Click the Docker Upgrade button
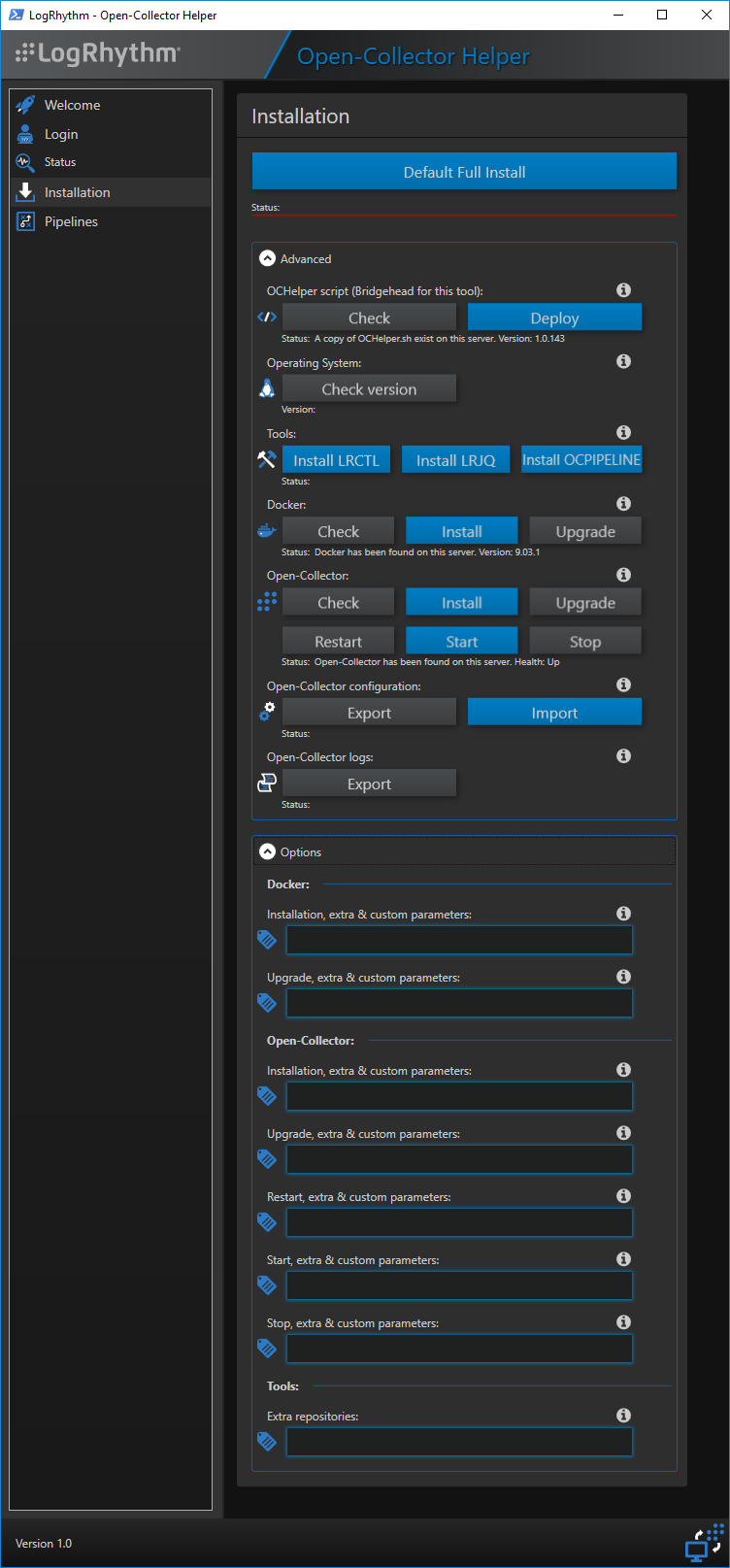 click(x=585, y=531)
